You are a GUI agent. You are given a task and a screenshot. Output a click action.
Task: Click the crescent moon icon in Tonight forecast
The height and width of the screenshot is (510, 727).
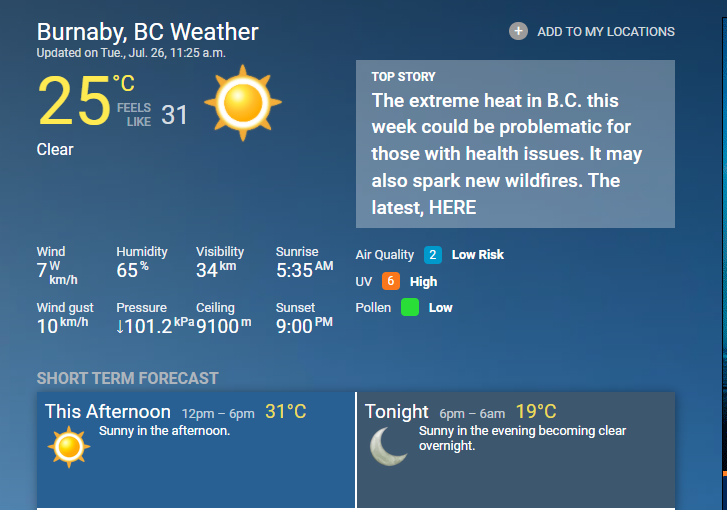coord(389,446)
